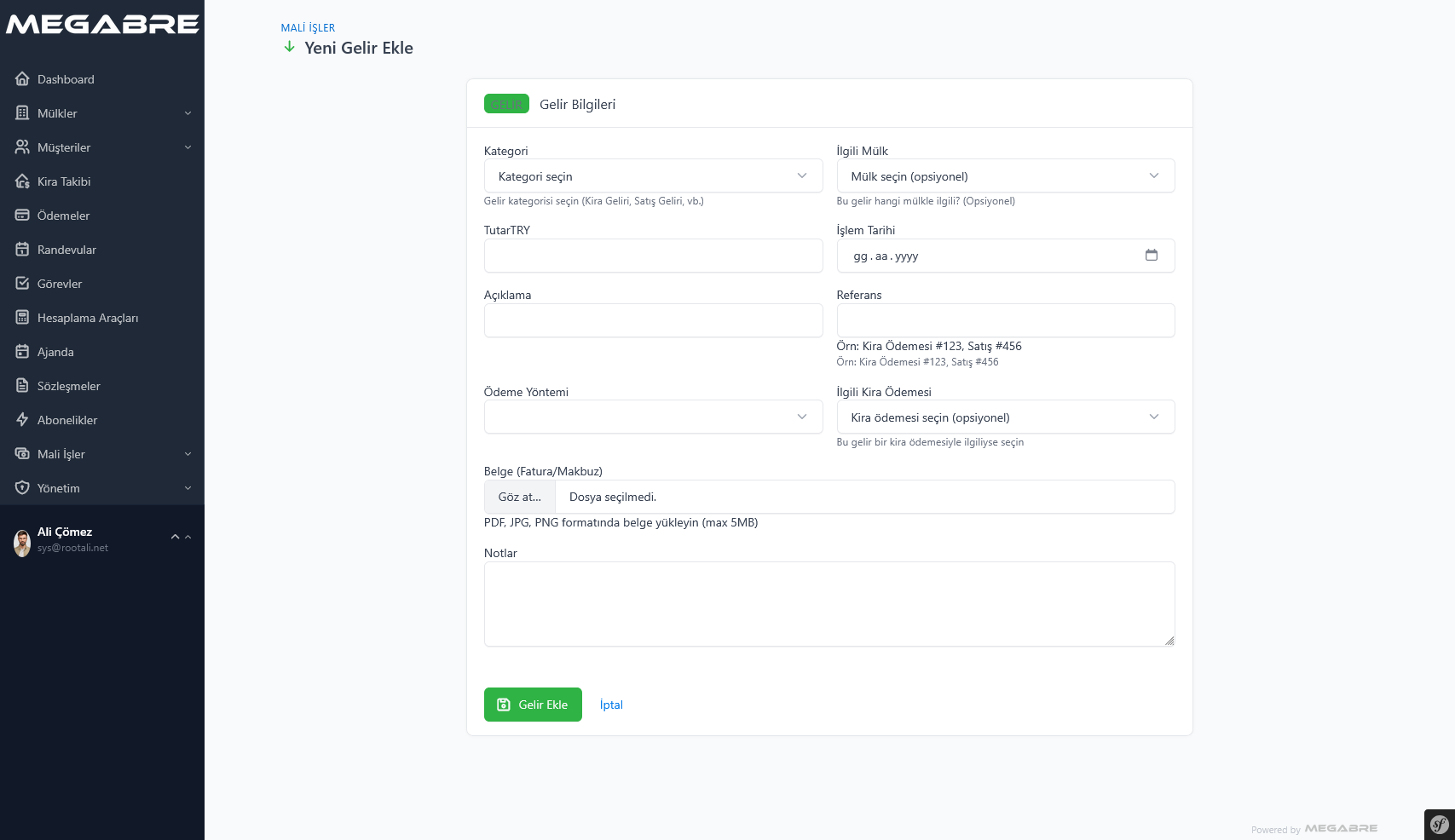Click the Ödemeler card icon
The width and height of the screenshot is (1455, 840).
(22, 216)
